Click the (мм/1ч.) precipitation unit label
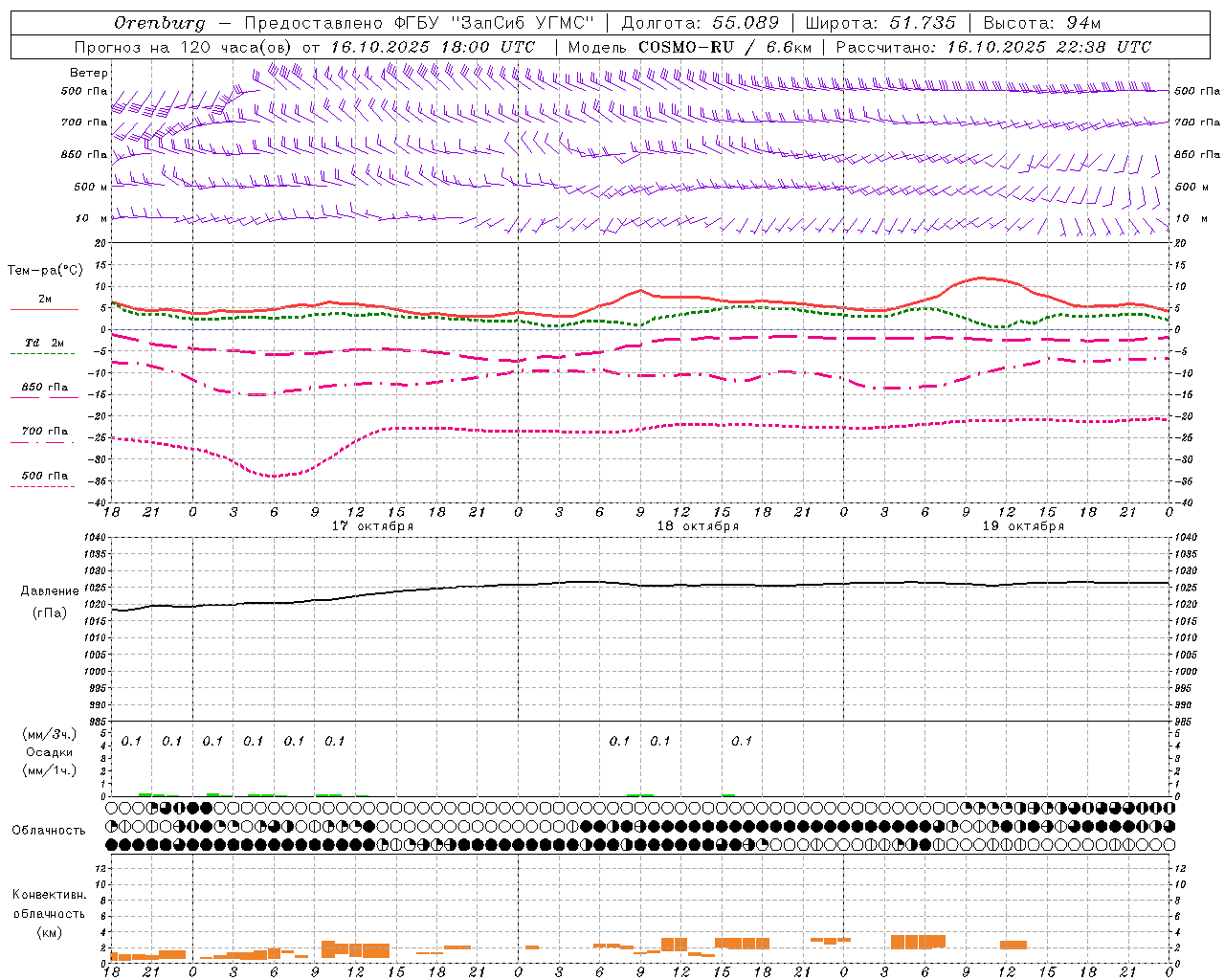 49,770
